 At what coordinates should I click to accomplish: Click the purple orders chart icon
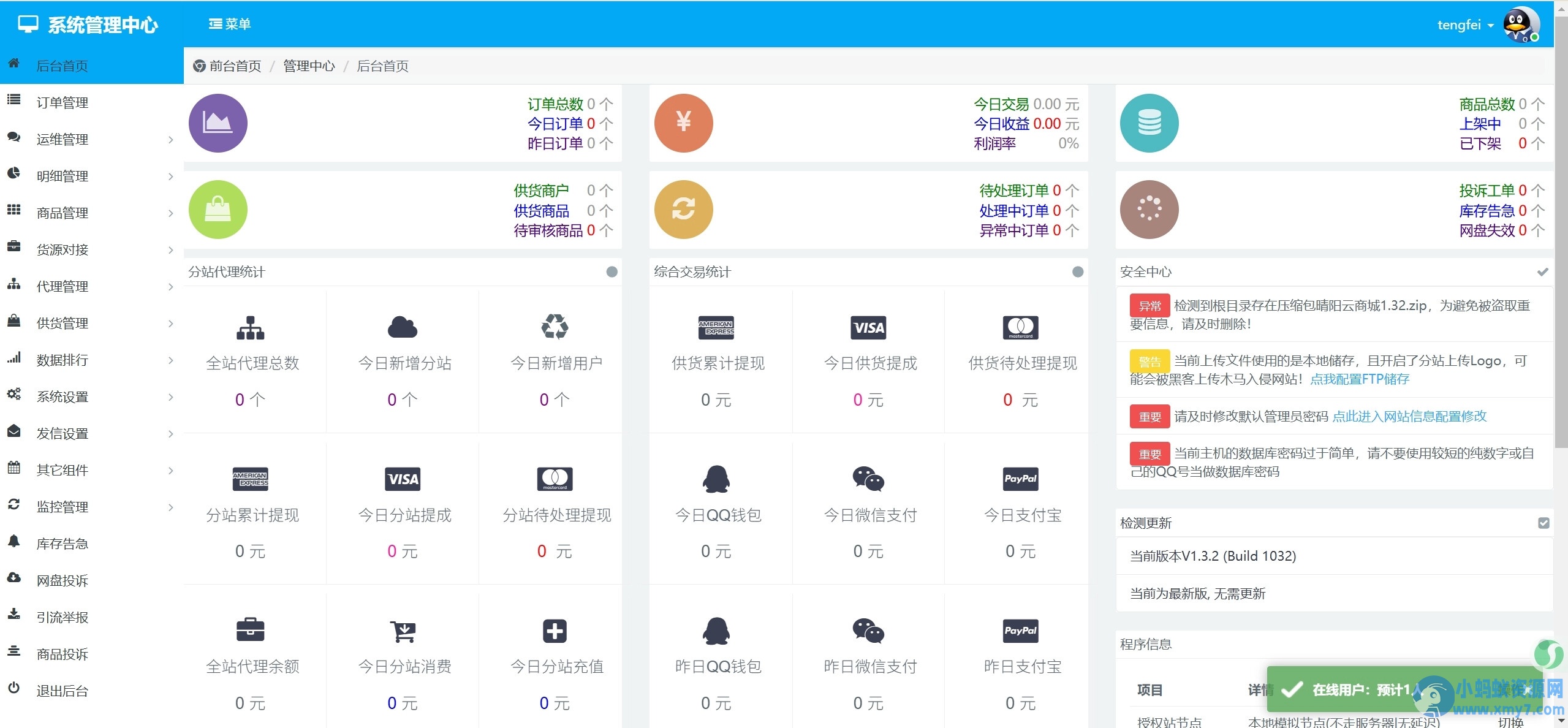click(218, 123)
